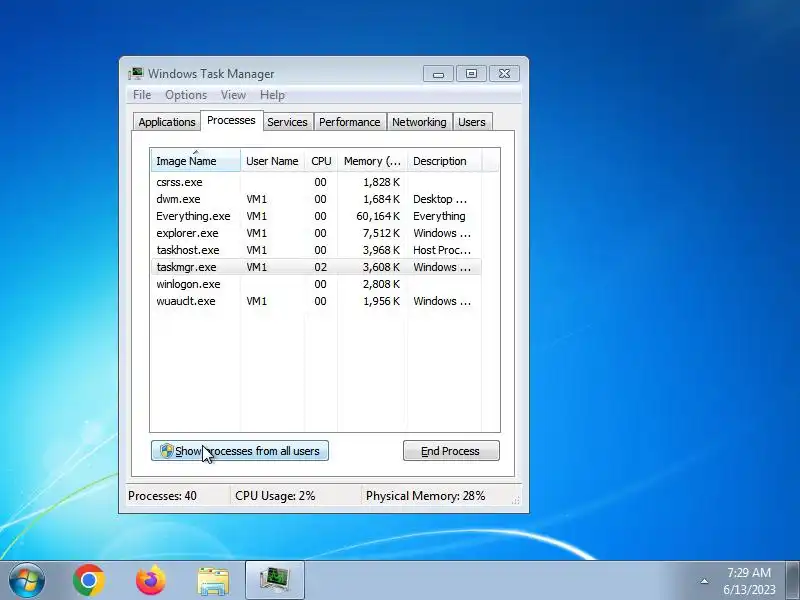The width and height of the screenshot is (800, 600).
Task: Select the winlogon.exe process
Action: pyautogui.click(x=316, y=284)
